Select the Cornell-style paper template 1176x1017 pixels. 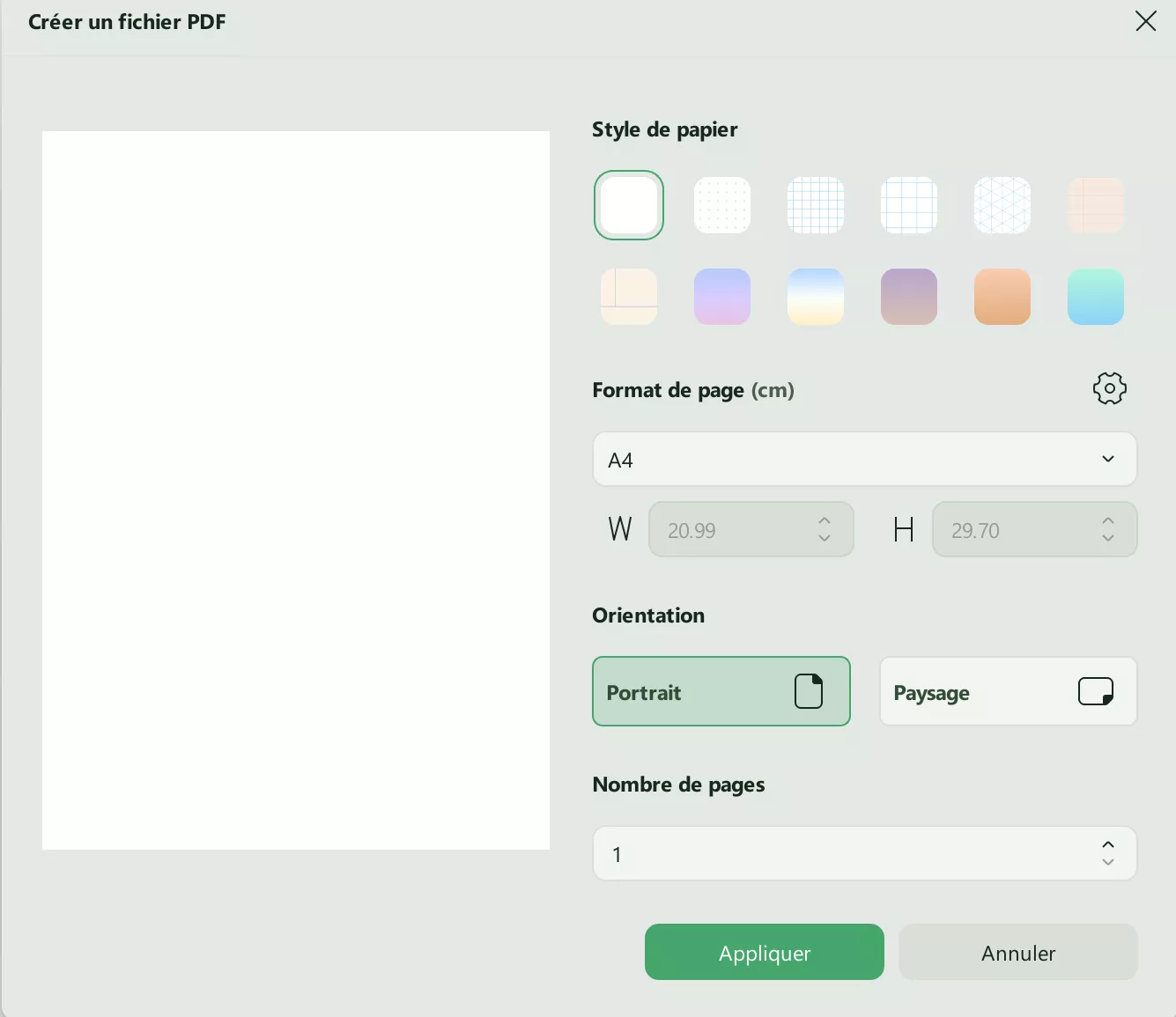click(628, 297)
